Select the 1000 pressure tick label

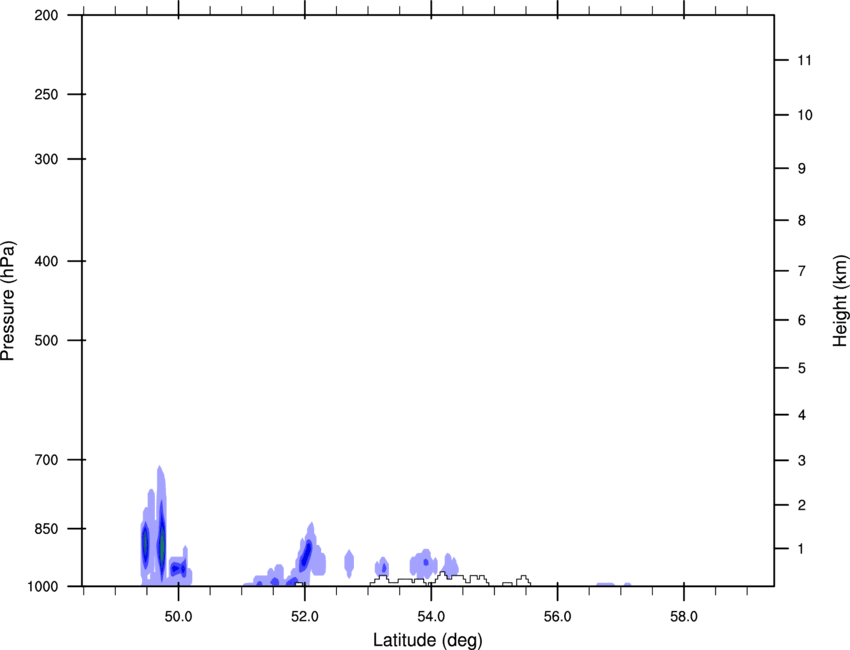(x=43, y=587)
